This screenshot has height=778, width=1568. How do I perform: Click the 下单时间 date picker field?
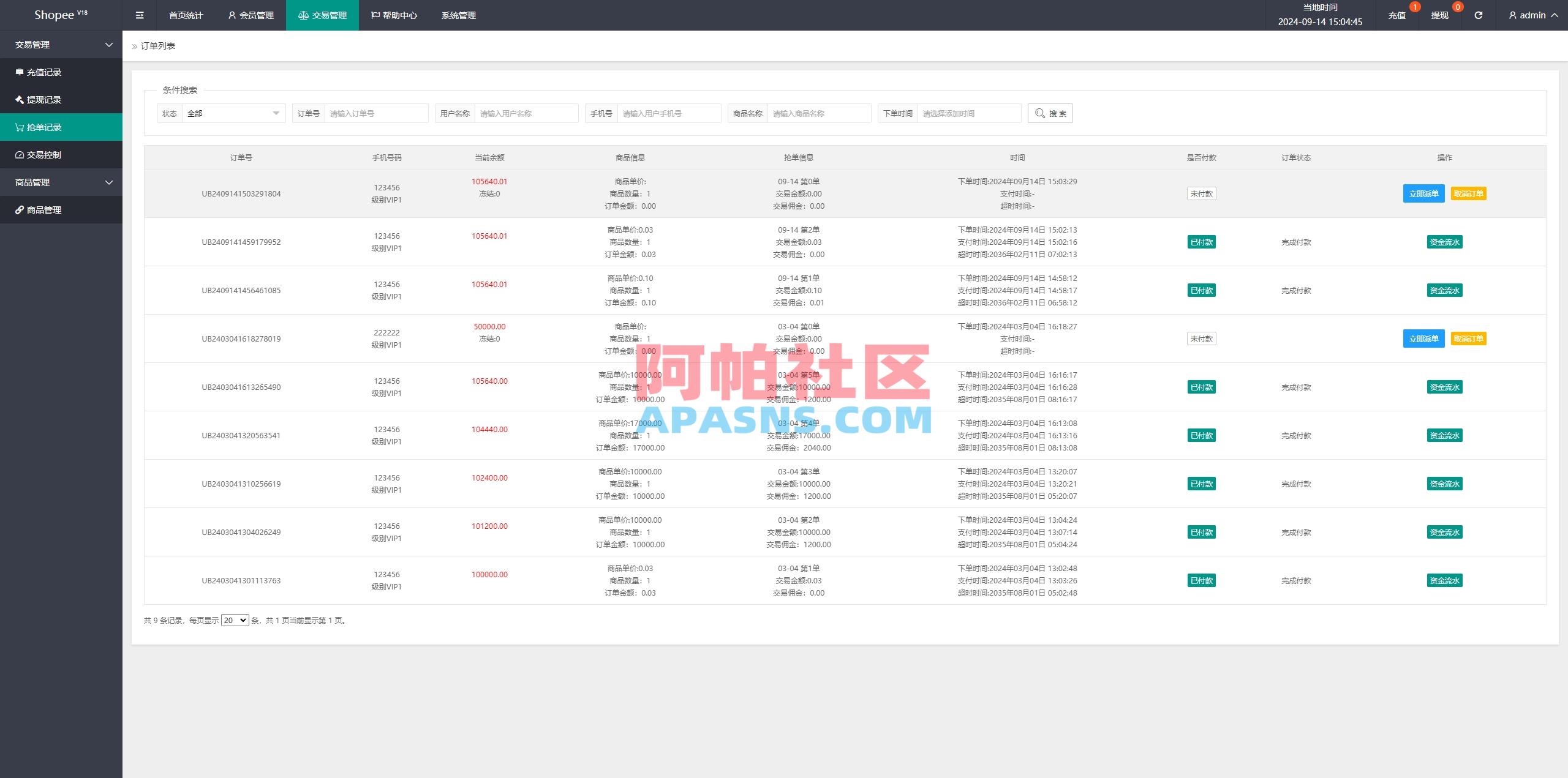969,113
